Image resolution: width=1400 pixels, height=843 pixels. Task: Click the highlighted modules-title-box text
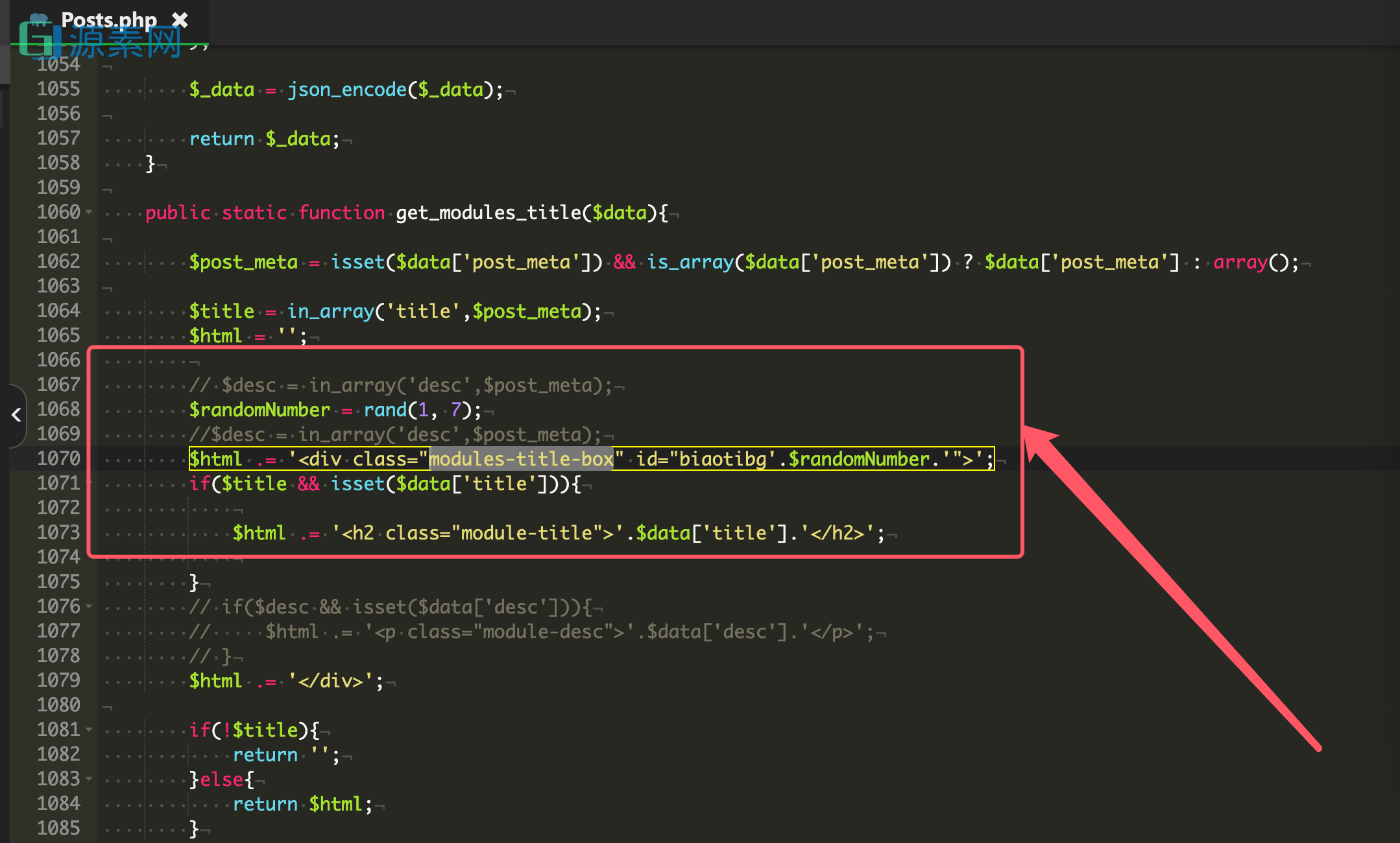pyautogui.click(x=521, y=459)
